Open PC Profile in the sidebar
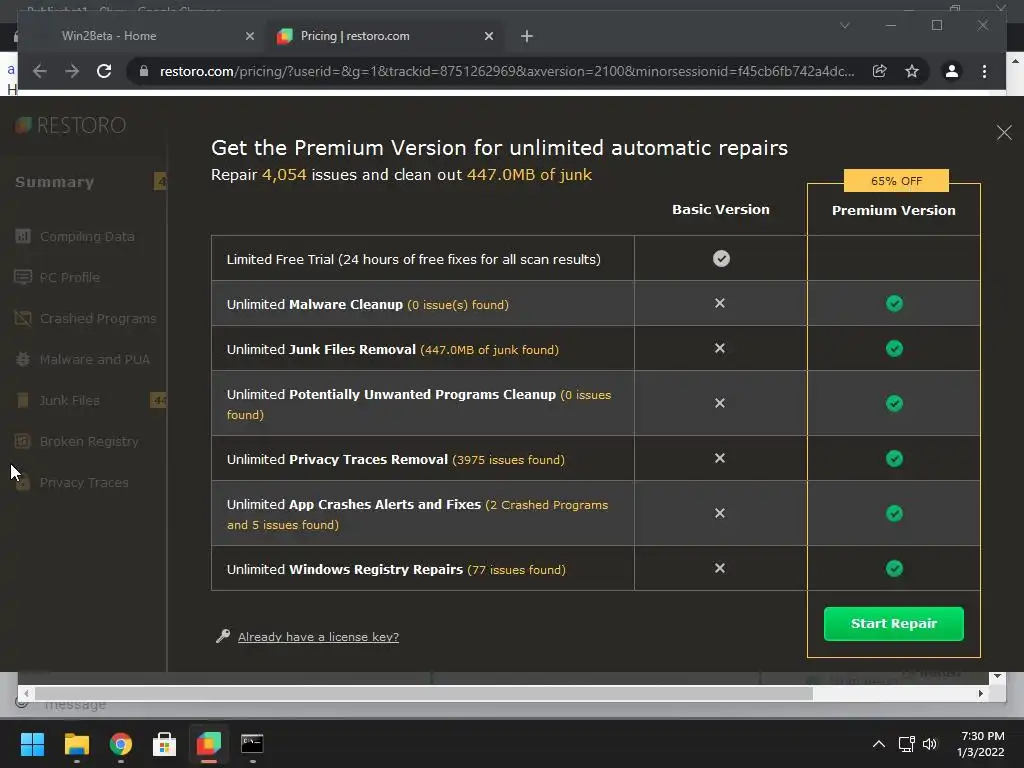Image resolution: width=1024 pixels, height=768 pixels. click(70, 278)
